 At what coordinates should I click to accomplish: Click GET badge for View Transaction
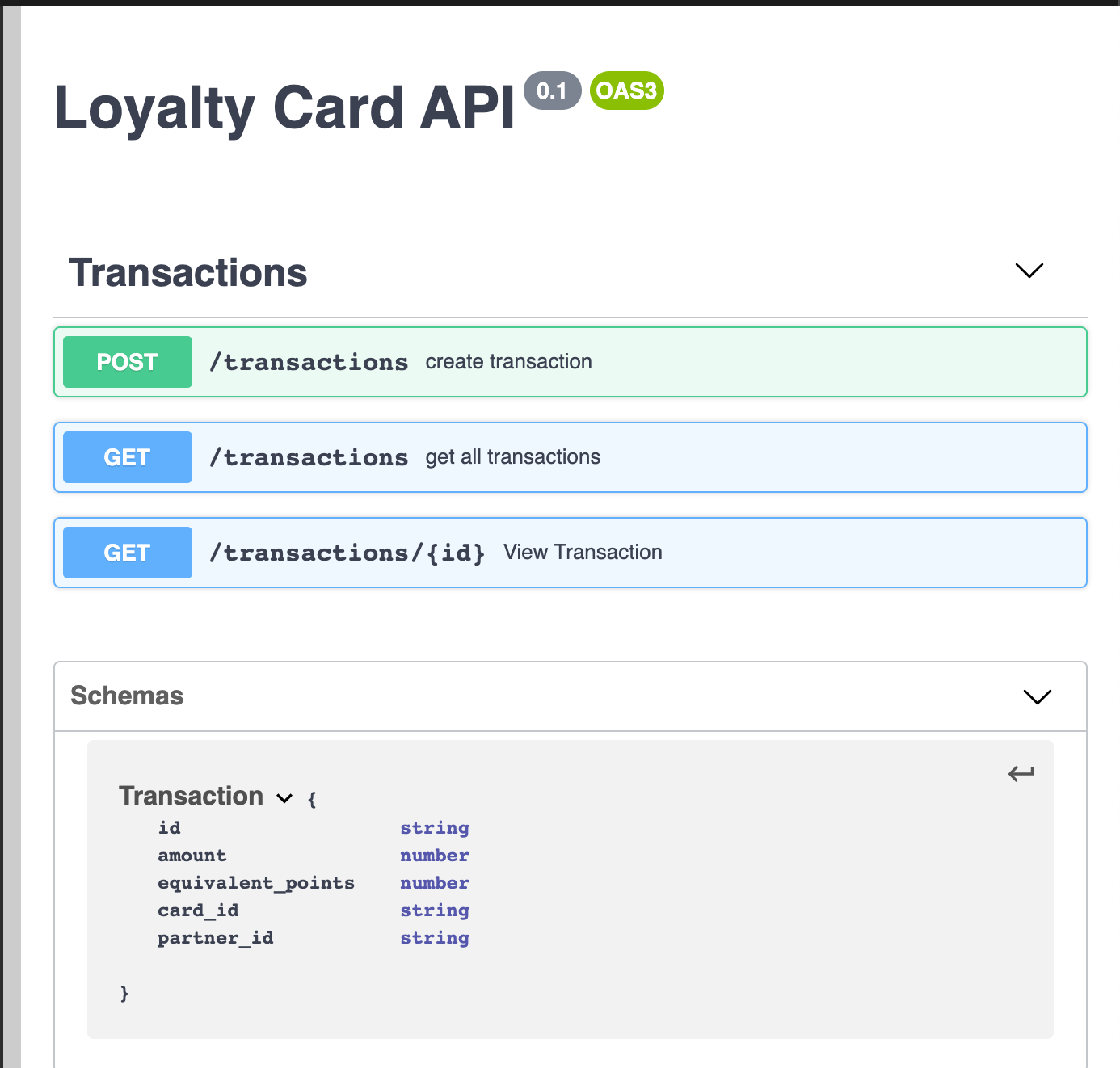[x=128, y=553]
